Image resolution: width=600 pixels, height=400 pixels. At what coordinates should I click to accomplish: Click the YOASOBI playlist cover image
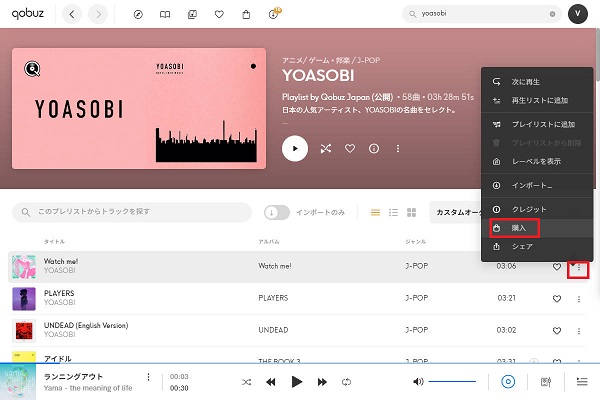pyautogui.click(x=139, y=109)
